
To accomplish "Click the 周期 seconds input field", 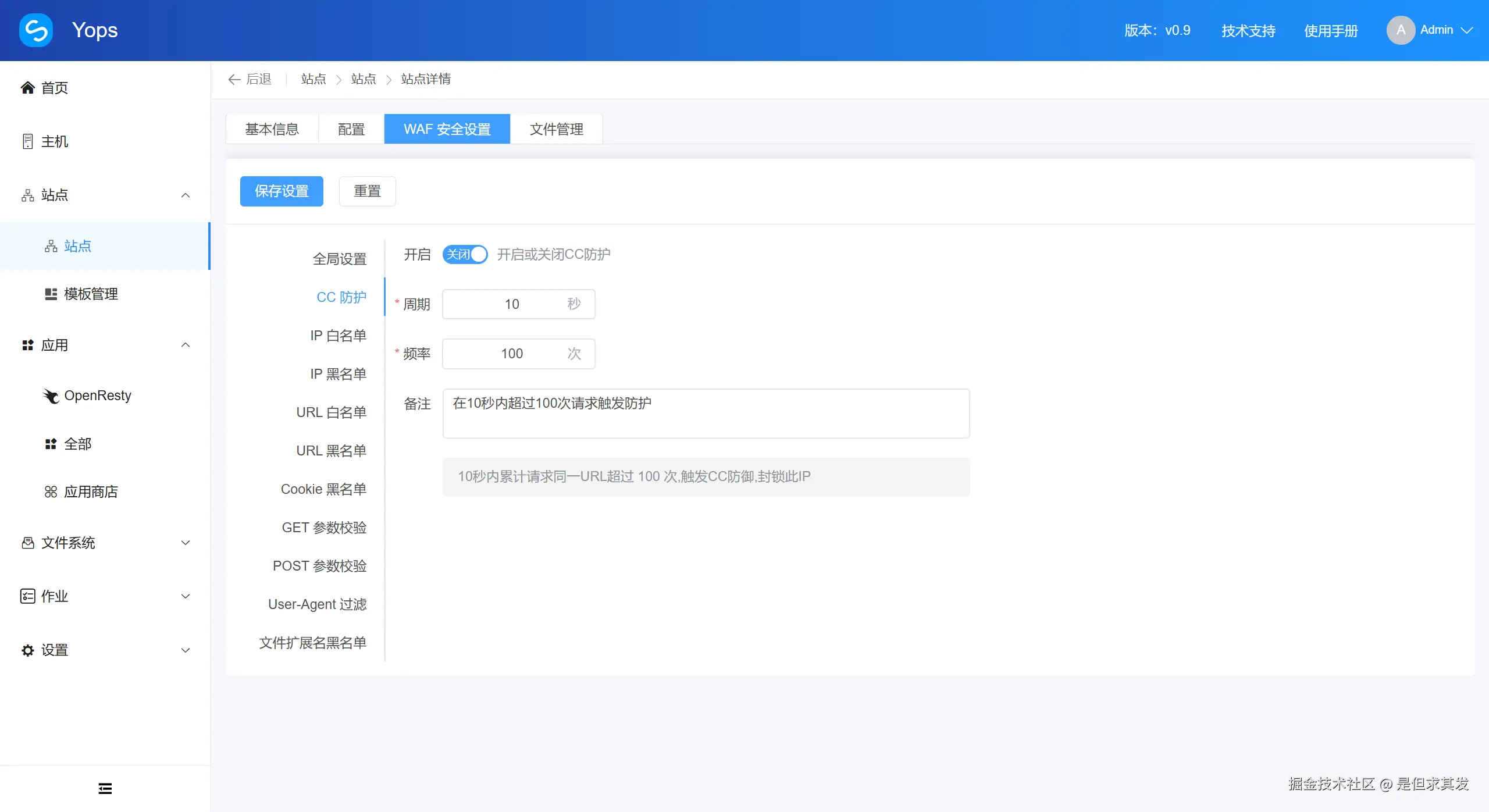I will click(511, 304).
